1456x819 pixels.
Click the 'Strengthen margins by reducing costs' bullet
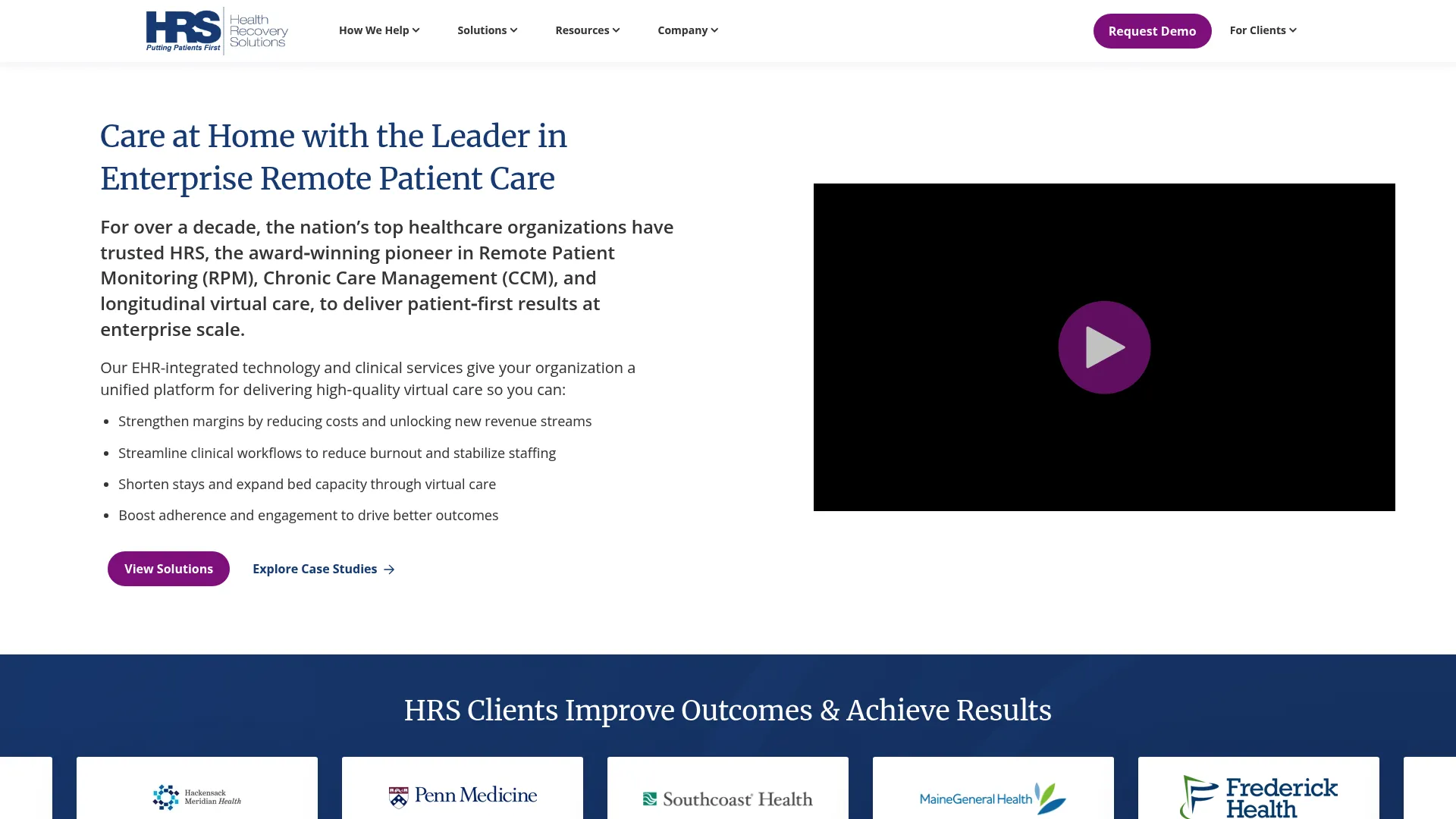355,421
